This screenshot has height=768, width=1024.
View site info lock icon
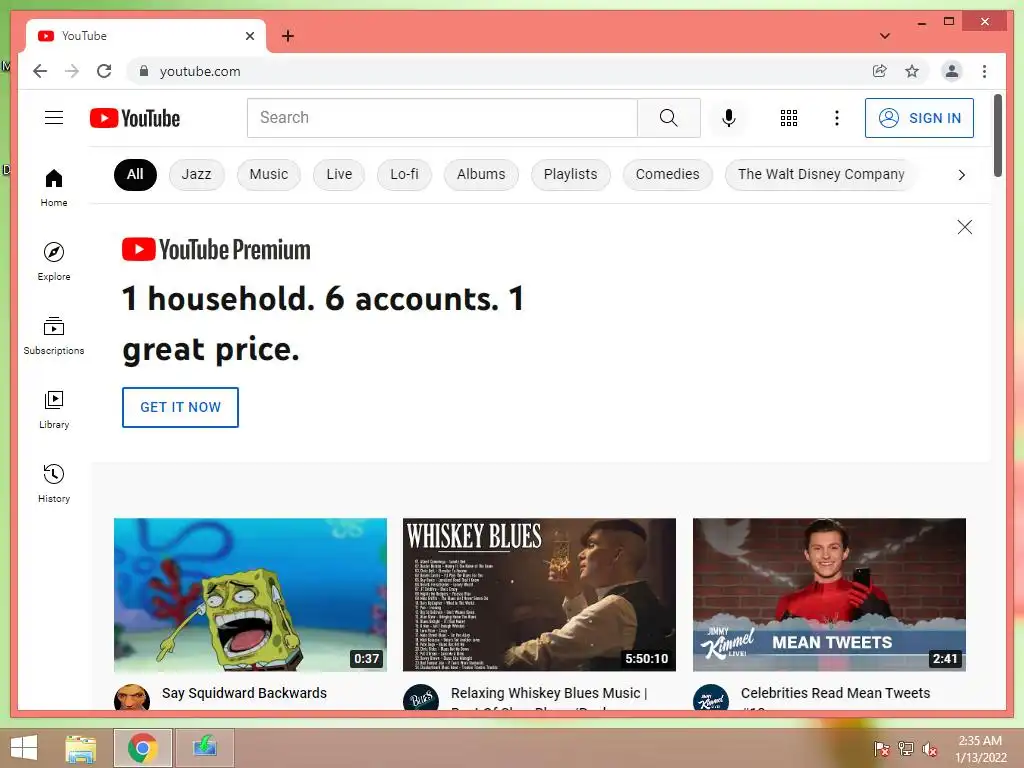144,71
